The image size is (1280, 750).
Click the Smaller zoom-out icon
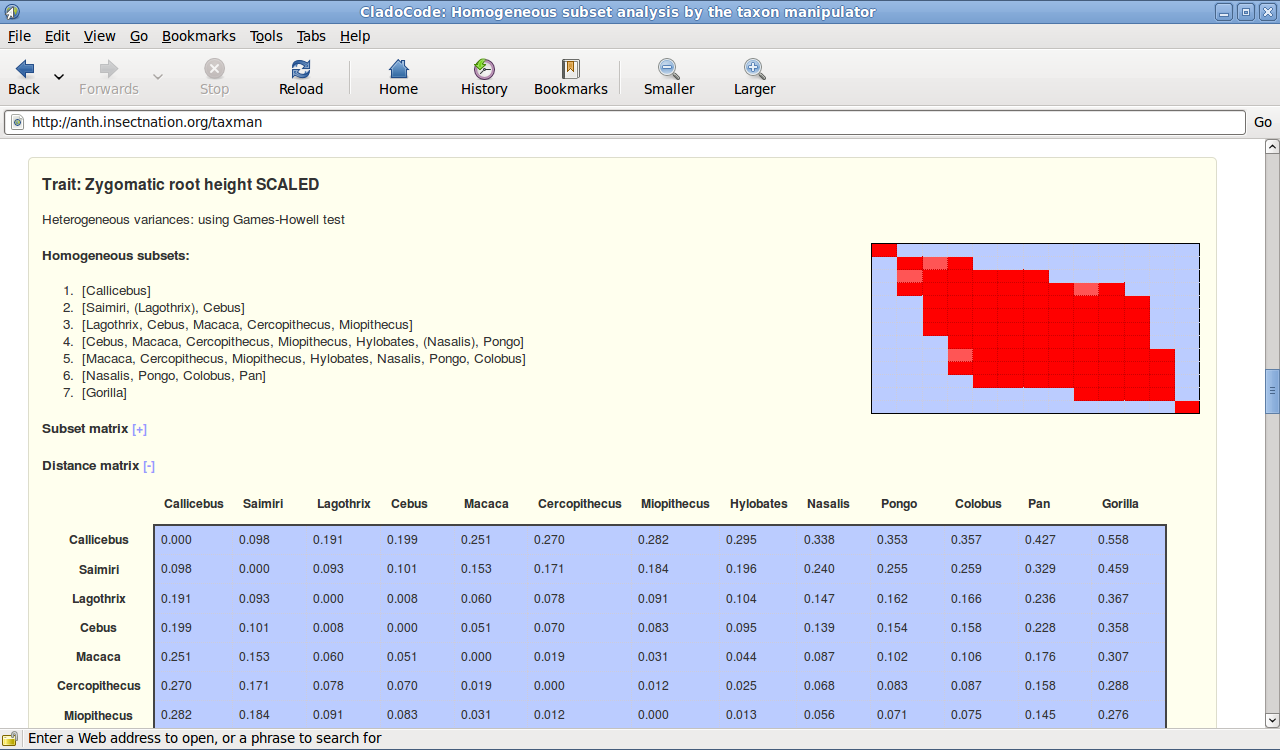click(x=669, y=69)
